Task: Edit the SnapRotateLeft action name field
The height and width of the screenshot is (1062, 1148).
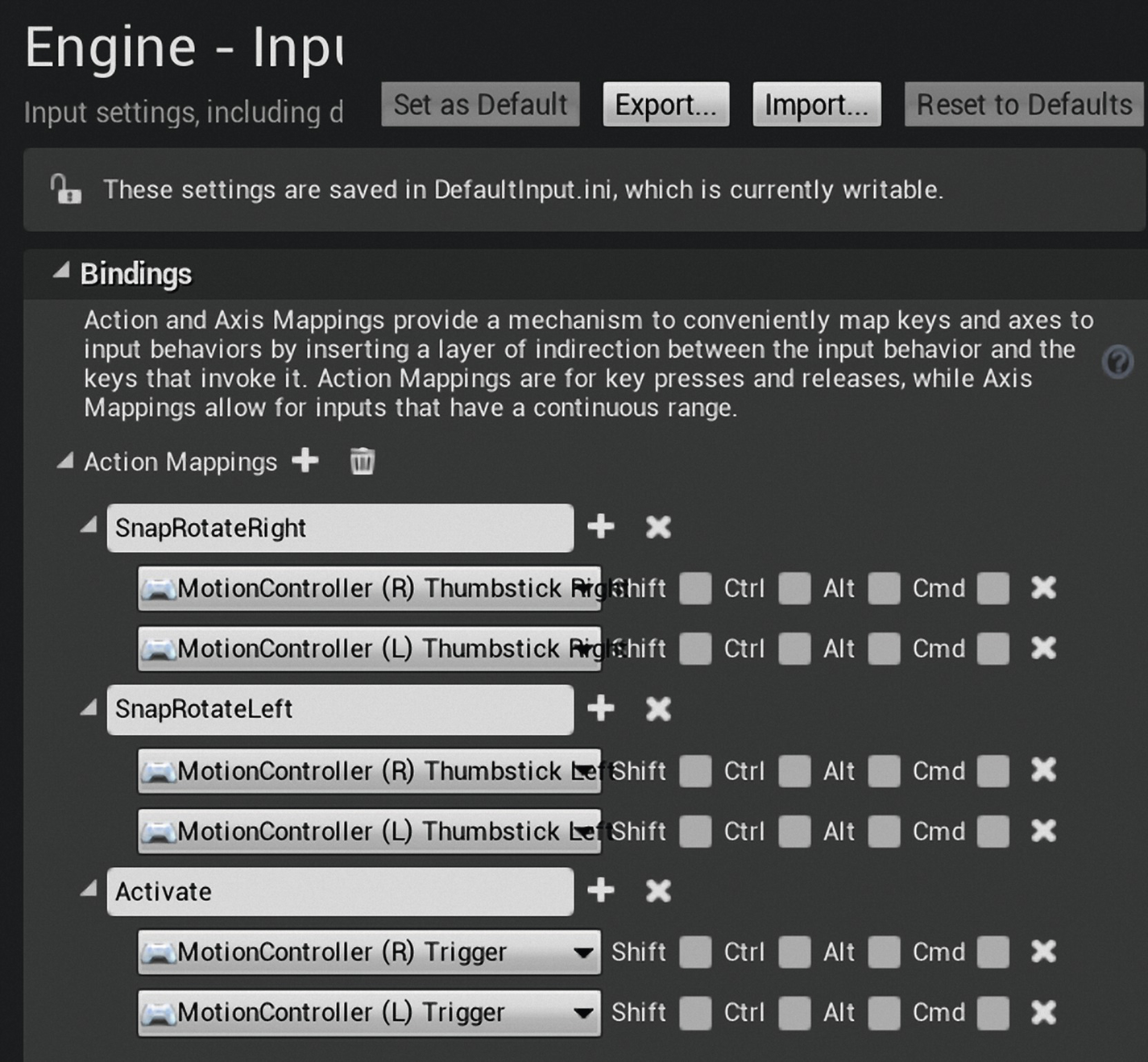Action: pos(340,709)
